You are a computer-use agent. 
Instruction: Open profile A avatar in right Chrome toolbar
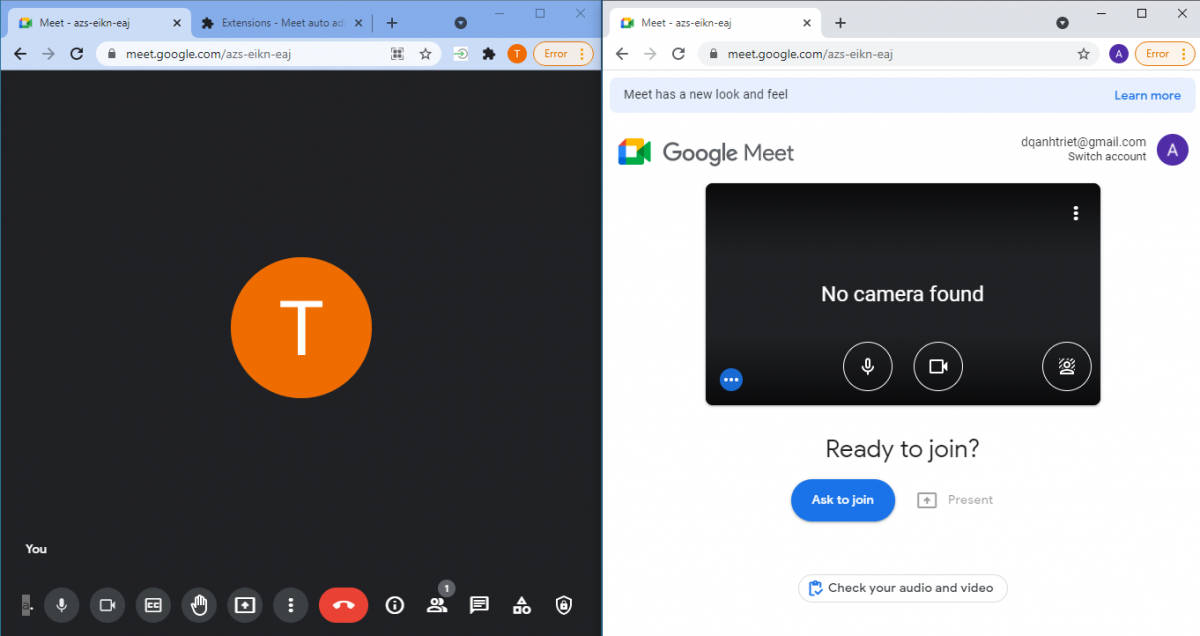tap(1119, 54)
